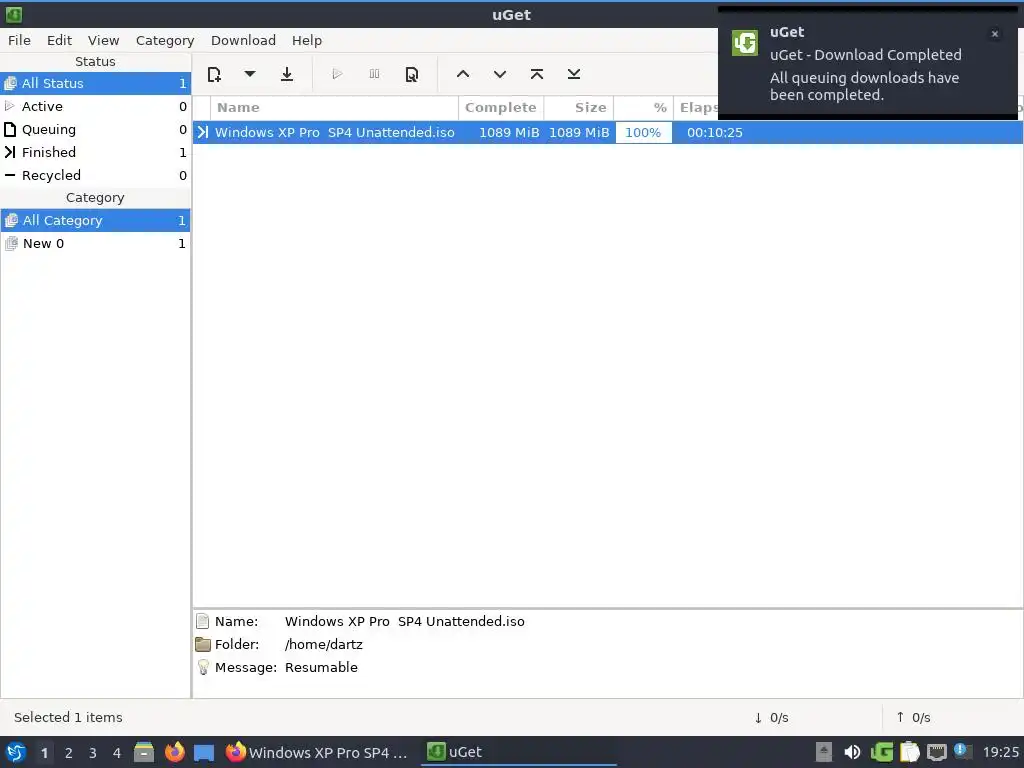Switch to workspace 2 in panel
This screenshot has height=768, width=1024.
(69, 753)
